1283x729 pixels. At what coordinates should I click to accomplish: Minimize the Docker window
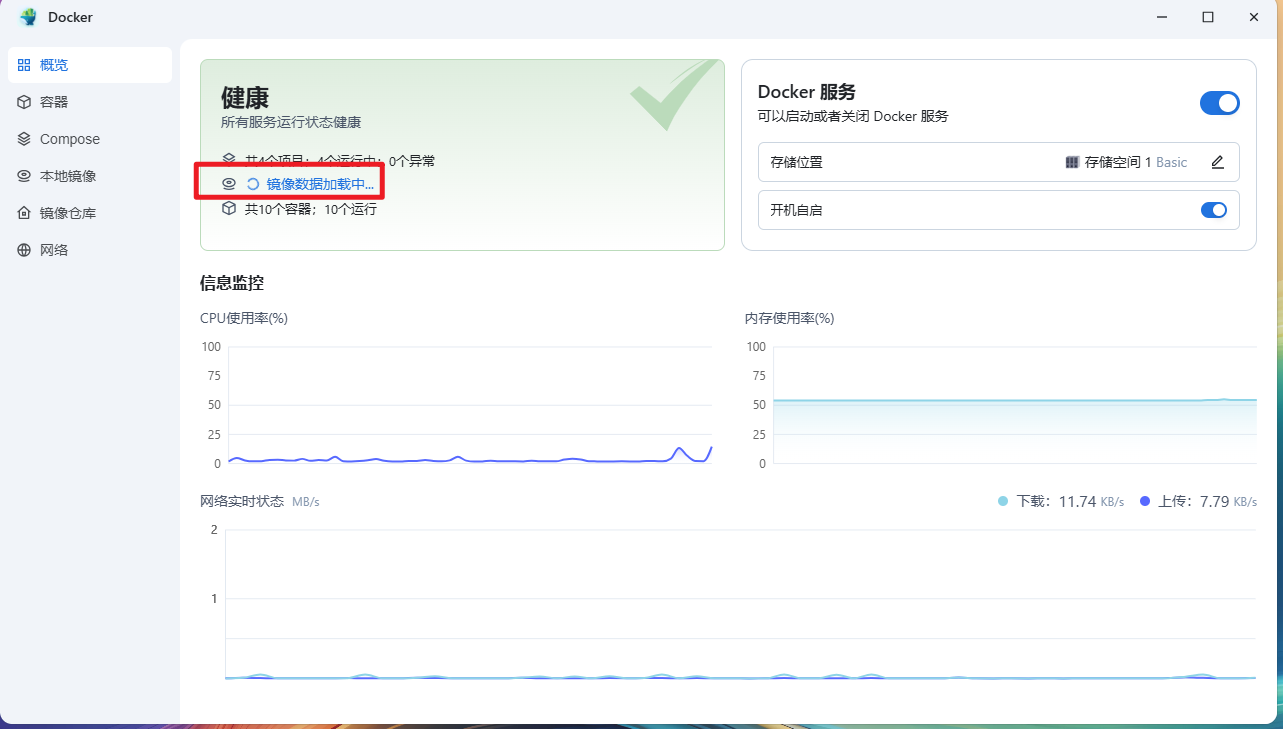pyautogui.click(x=1162, y=17)
